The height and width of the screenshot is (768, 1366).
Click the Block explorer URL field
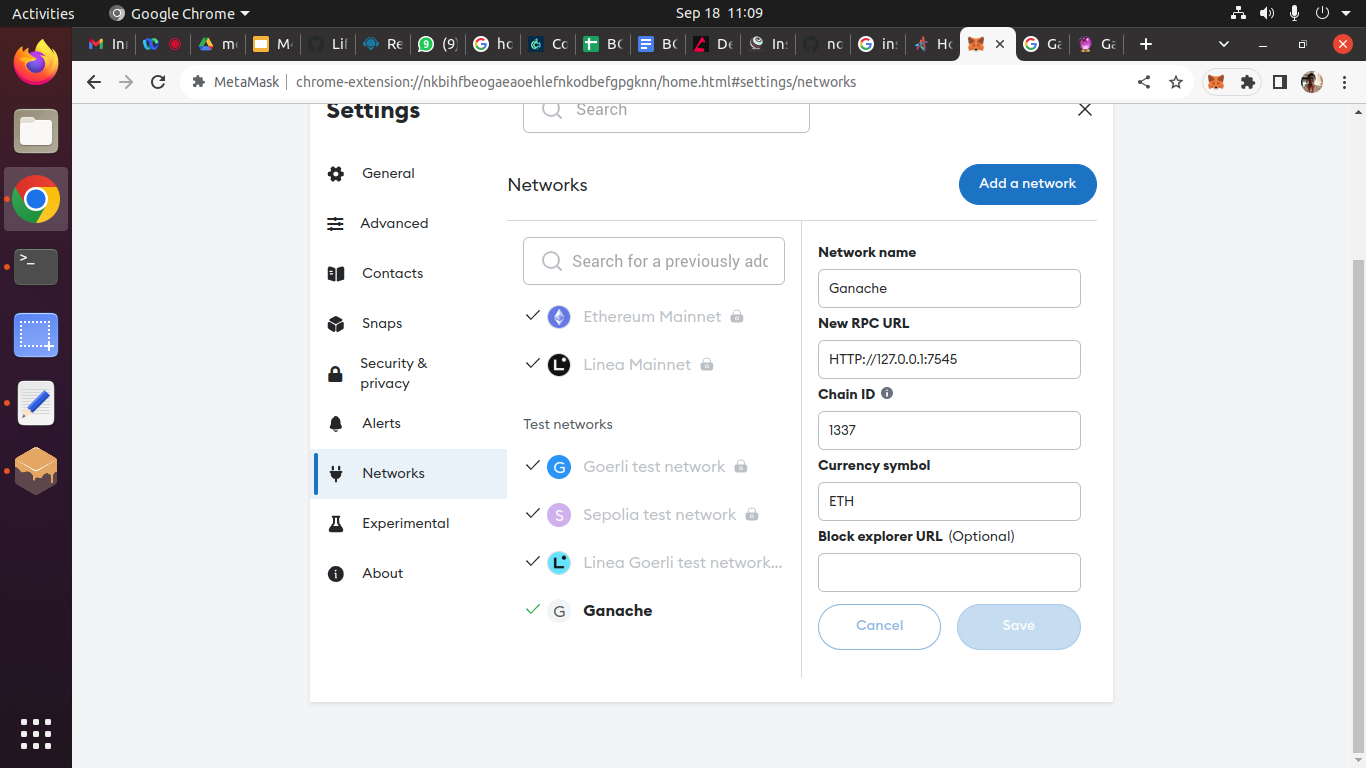pyautogui.click(x=949, y=572)
